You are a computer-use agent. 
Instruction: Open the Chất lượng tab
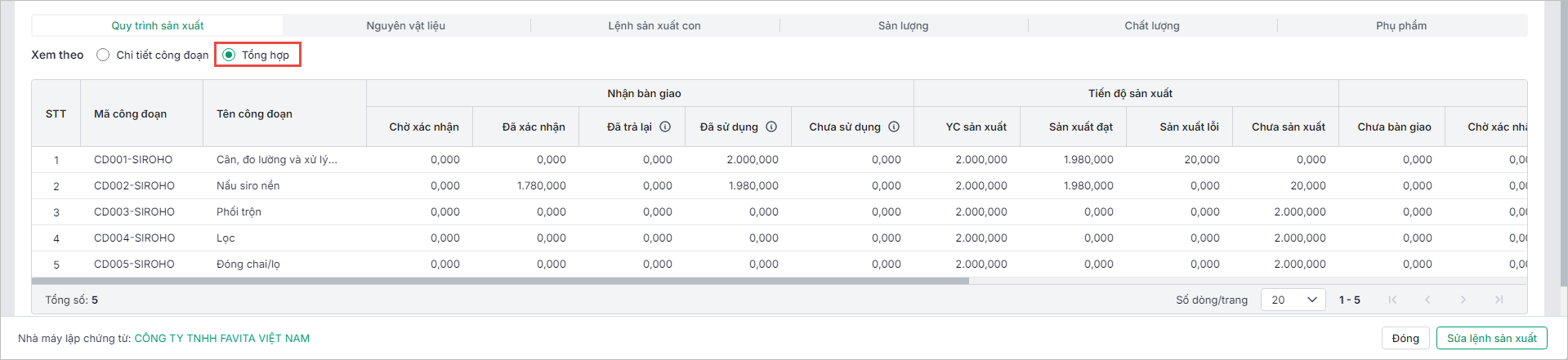click(1151, 25)
